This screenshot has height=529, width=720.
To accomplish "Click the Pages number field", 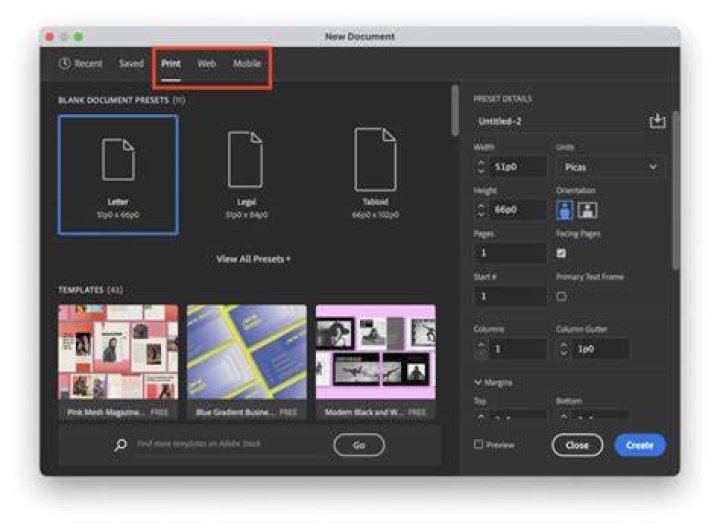I will coord(510,253).
